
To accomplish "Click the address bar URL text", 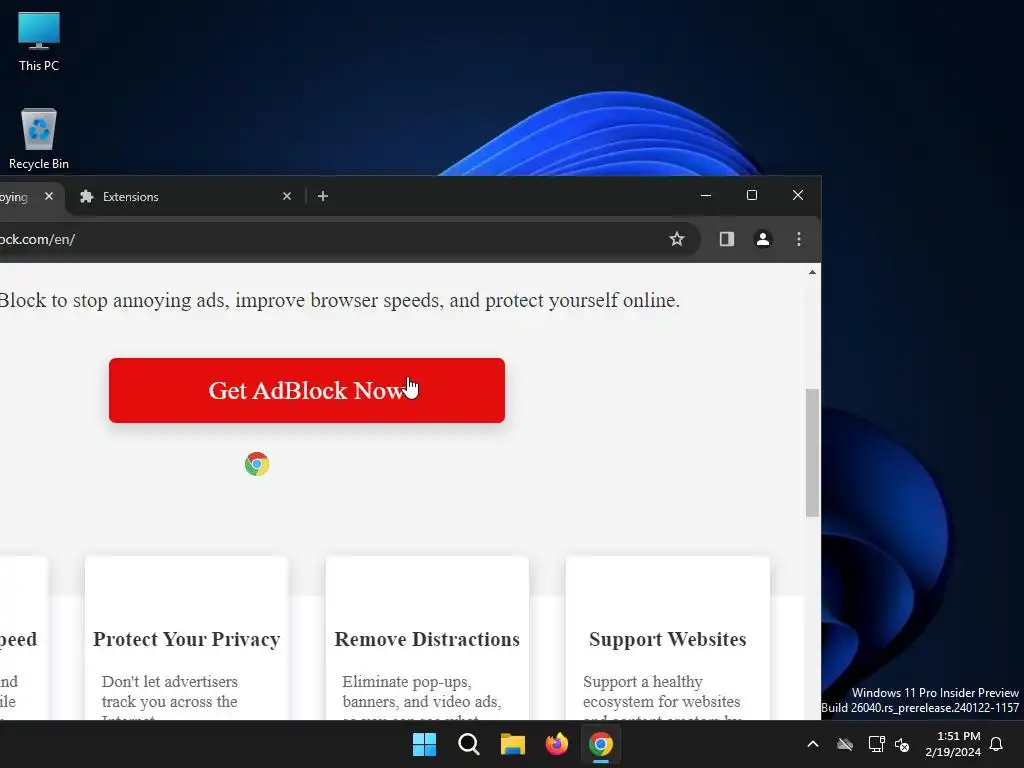I will 37,239.
